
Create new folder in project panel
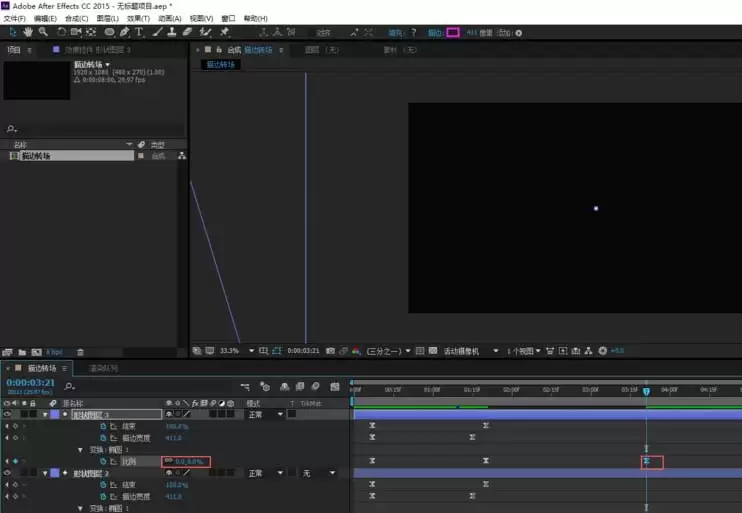(x=22, y=352)
